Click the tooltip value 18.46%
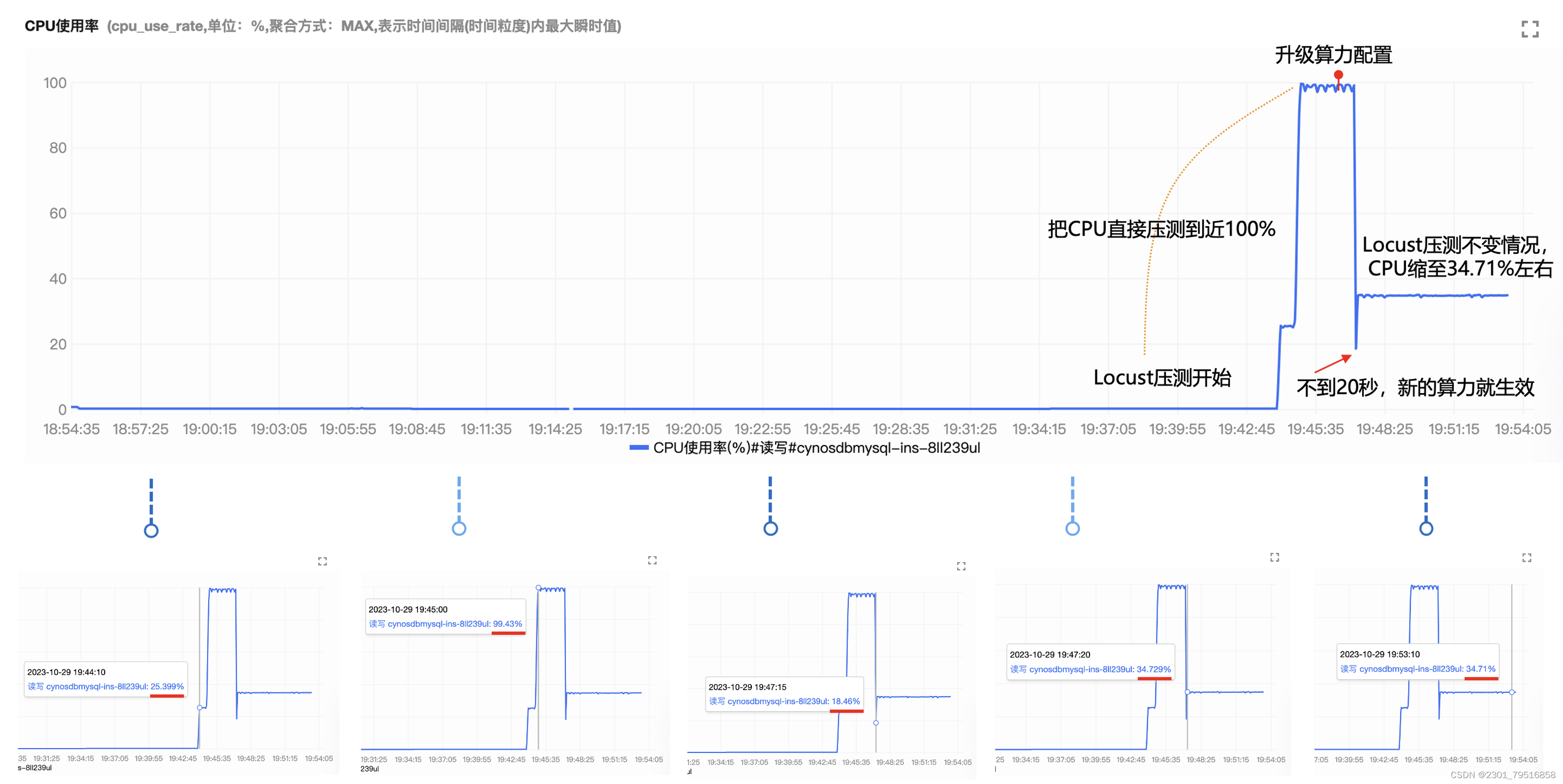This screenshot has height=784, width=1563. 846,701
